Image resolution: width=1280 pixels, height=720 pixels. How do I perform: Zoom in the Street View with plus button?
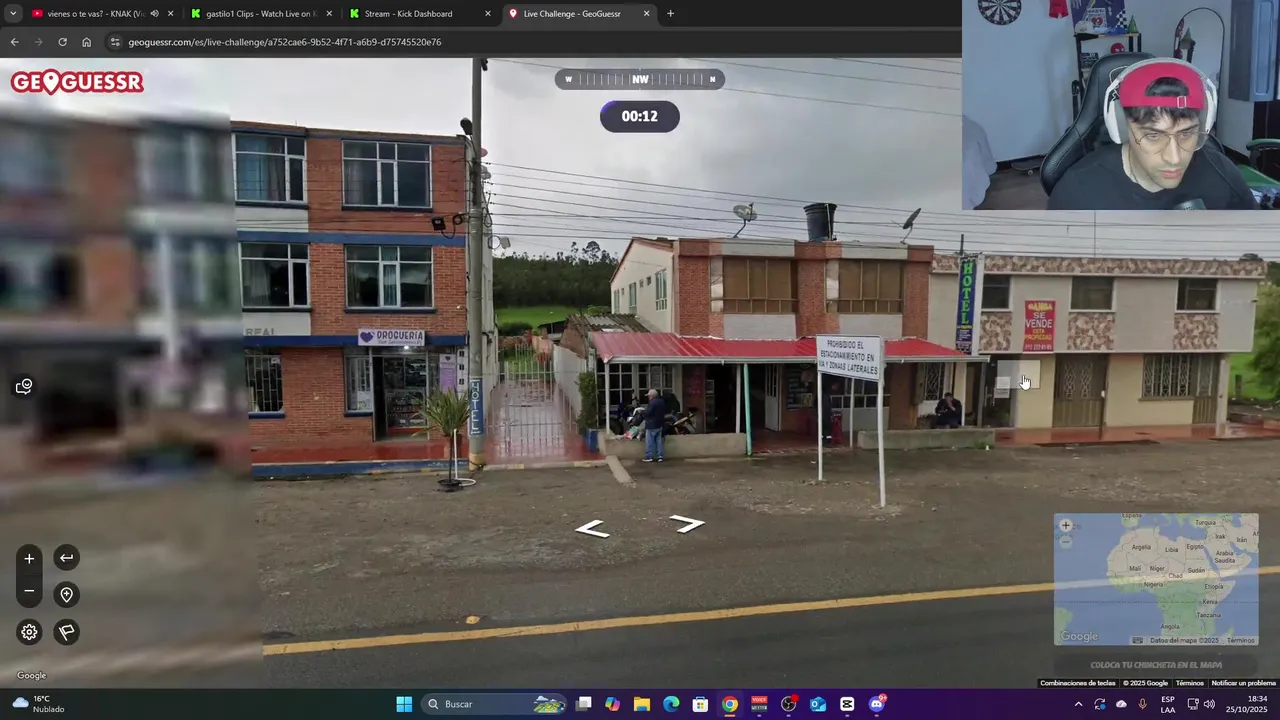point(29,559)
